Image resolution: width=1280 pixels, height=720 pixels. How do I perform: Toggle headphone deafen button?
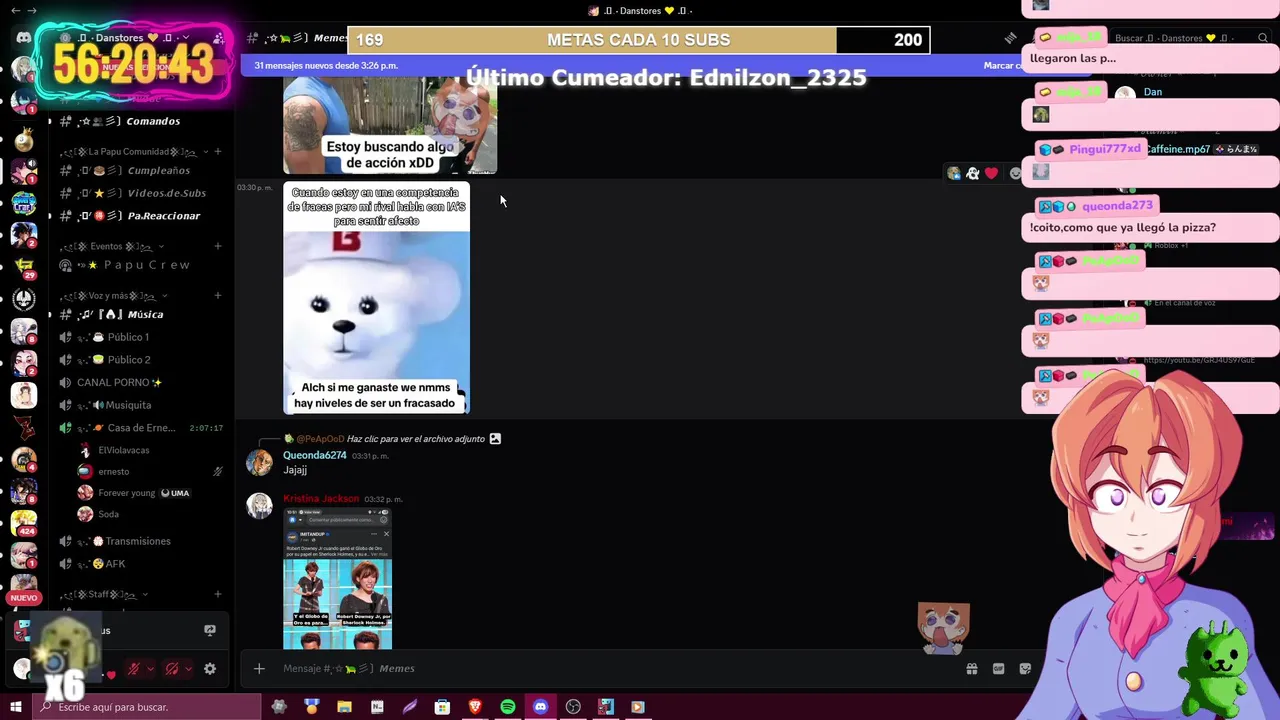pos(171,669)
